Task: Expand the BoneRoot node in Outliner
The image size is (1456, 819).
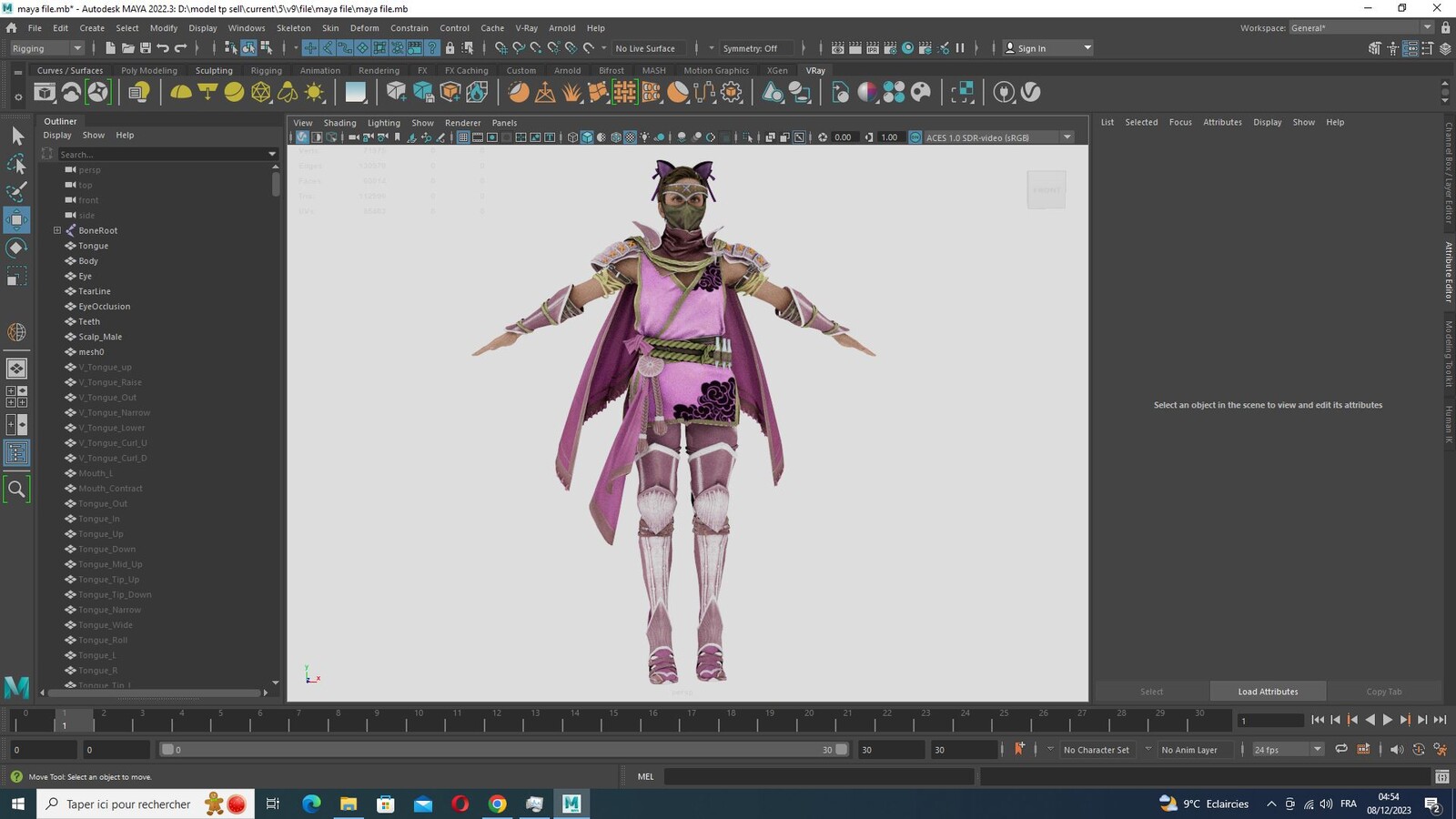Action: 57,230
